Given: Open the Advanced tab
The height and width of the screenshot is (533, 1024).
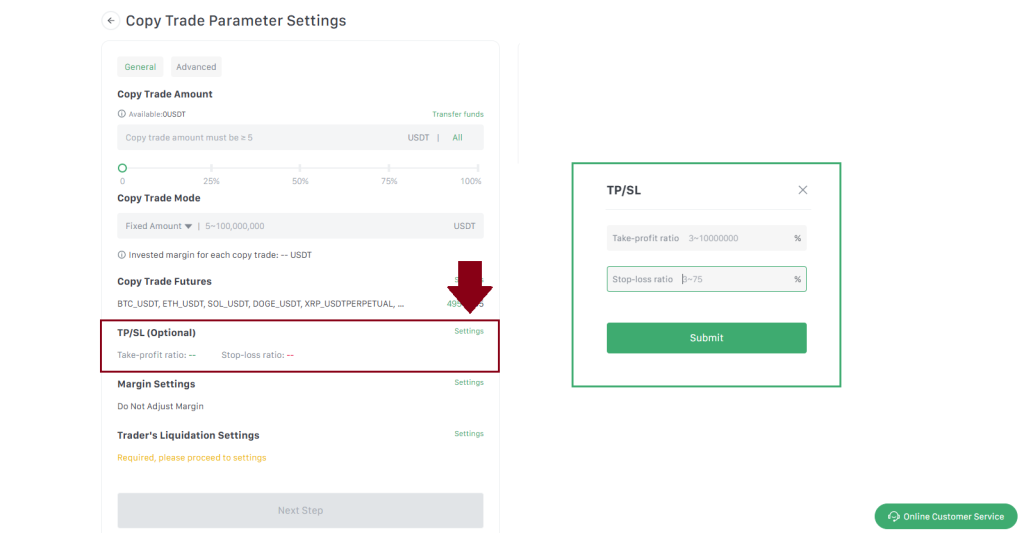Looking at the screenshot, I should tap(196, 67).
